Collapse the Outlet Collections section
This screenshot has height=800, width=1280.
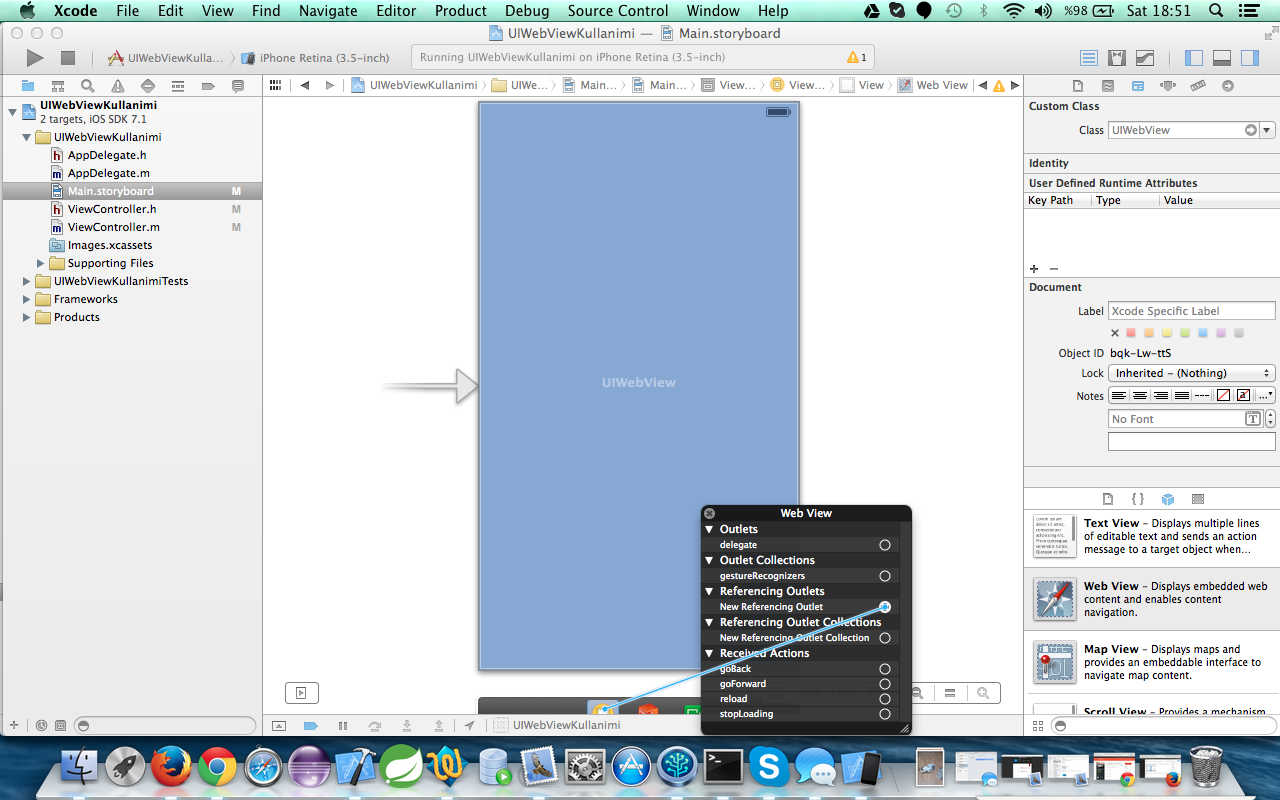pos(709,560)
